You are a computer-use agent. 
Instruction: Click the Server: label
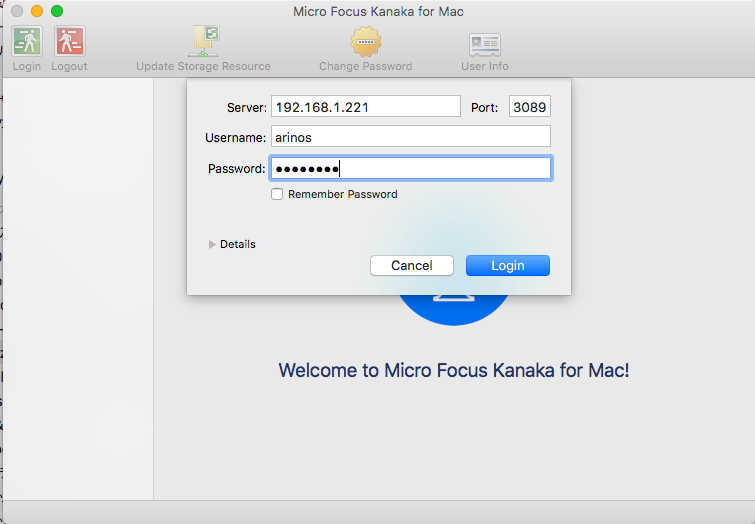[x=247, y=107]
